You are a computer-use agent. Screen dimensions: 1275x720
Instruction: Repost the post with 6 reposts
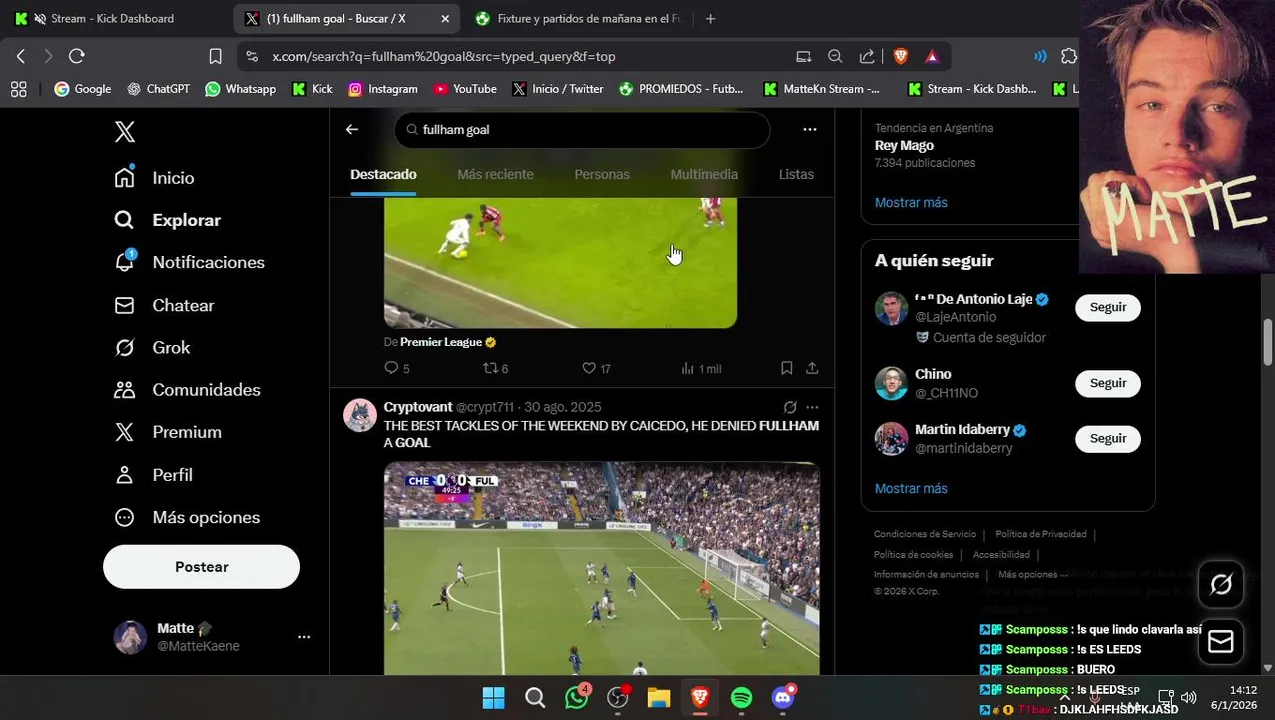click(x=496, y=368)
